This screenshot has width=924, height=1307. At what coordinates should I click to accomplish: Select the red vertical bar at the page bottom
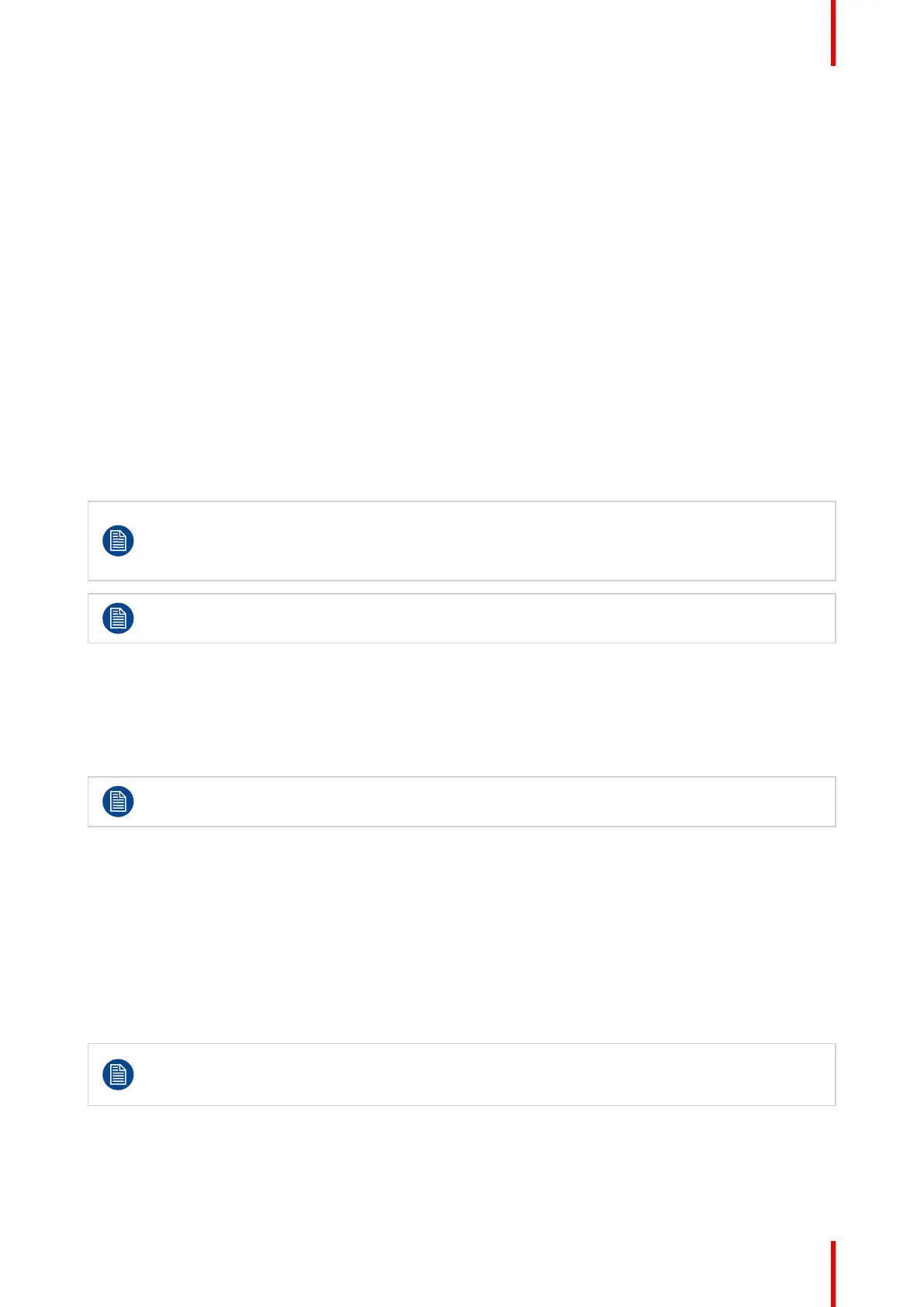[833, 1274]
